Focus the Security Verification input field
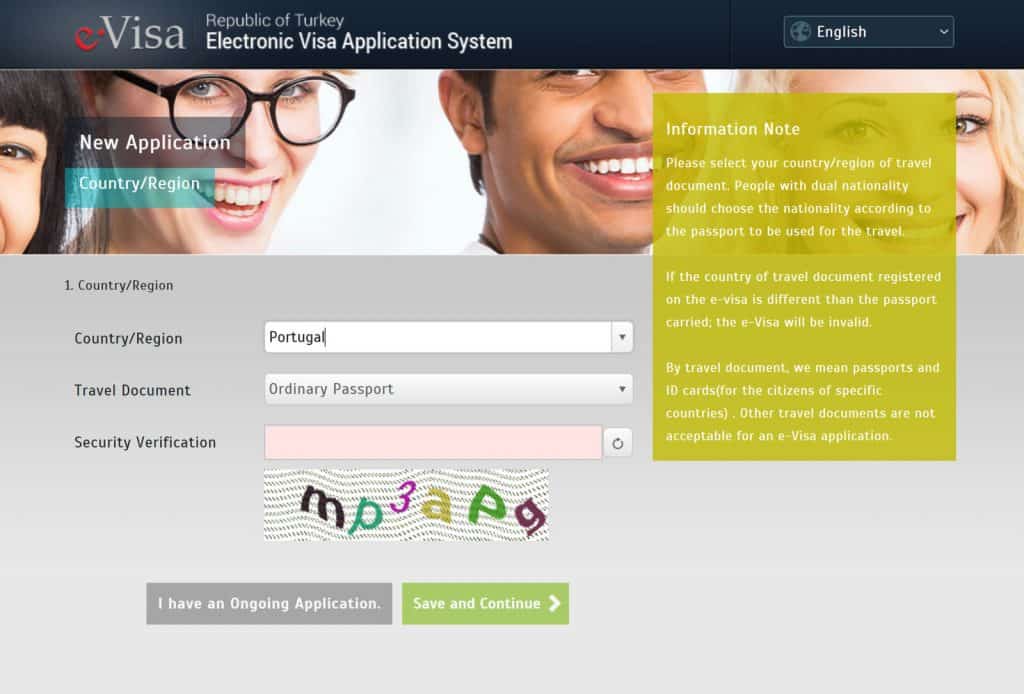Screen dimensions: 1024x694 (x=433, y=443)
